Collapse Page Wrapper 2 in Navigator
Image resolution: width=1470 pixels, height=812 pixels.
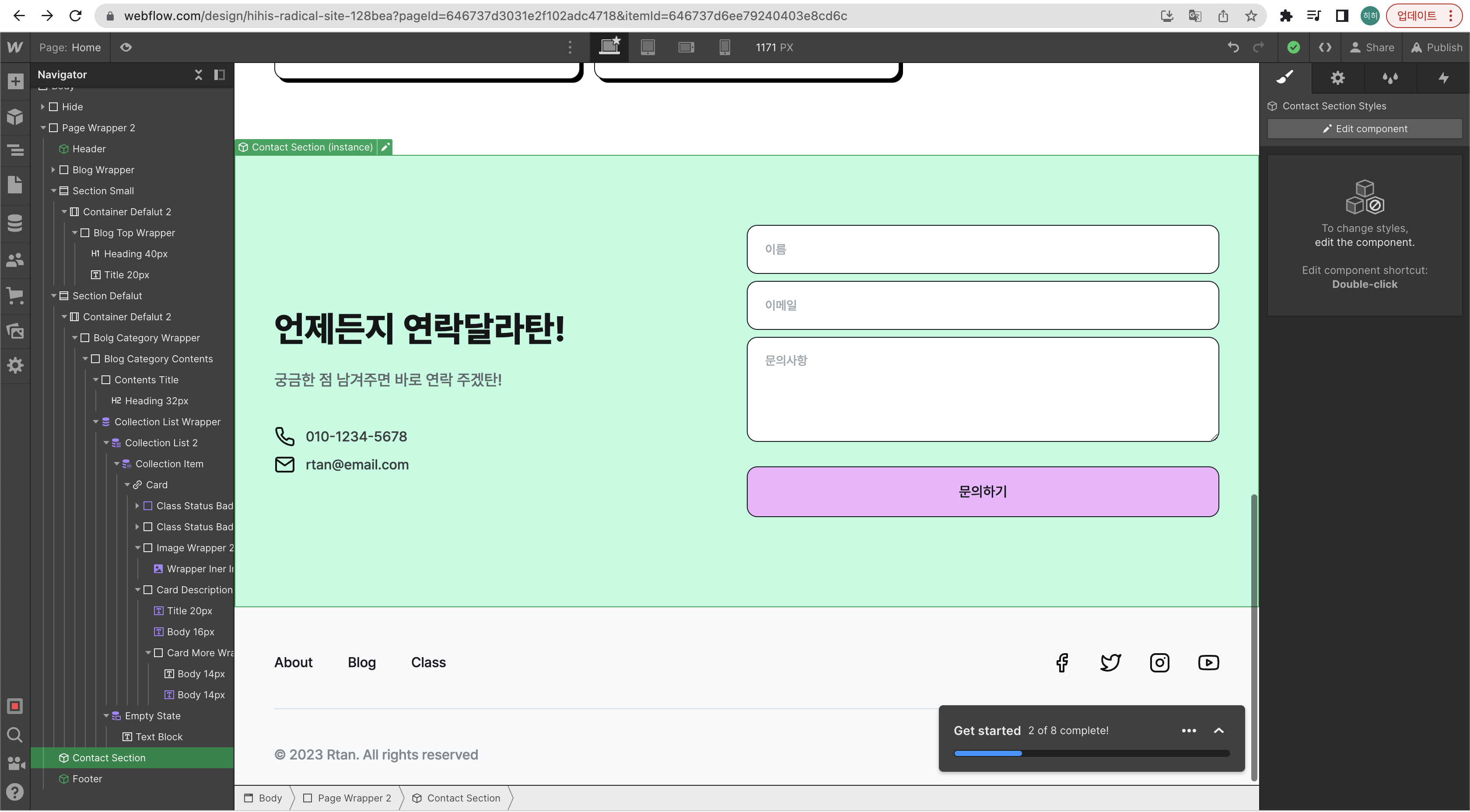click(43, 128)
